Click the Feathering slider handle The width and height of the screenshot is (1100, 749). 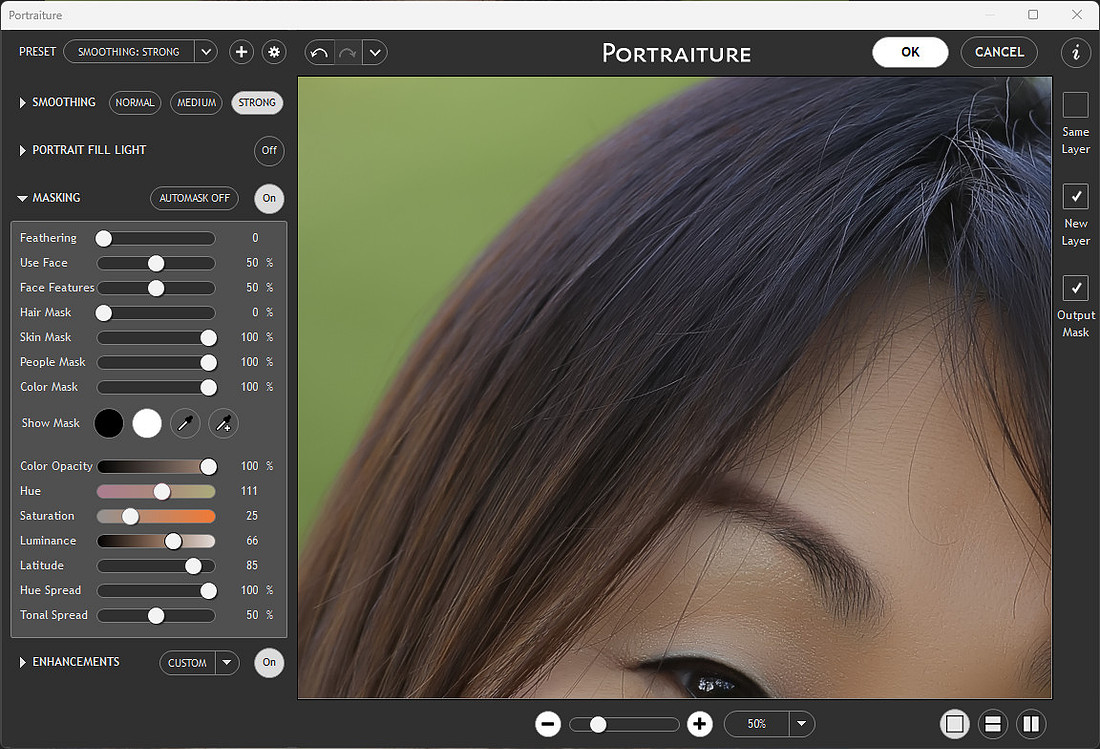tap(104, 238)
